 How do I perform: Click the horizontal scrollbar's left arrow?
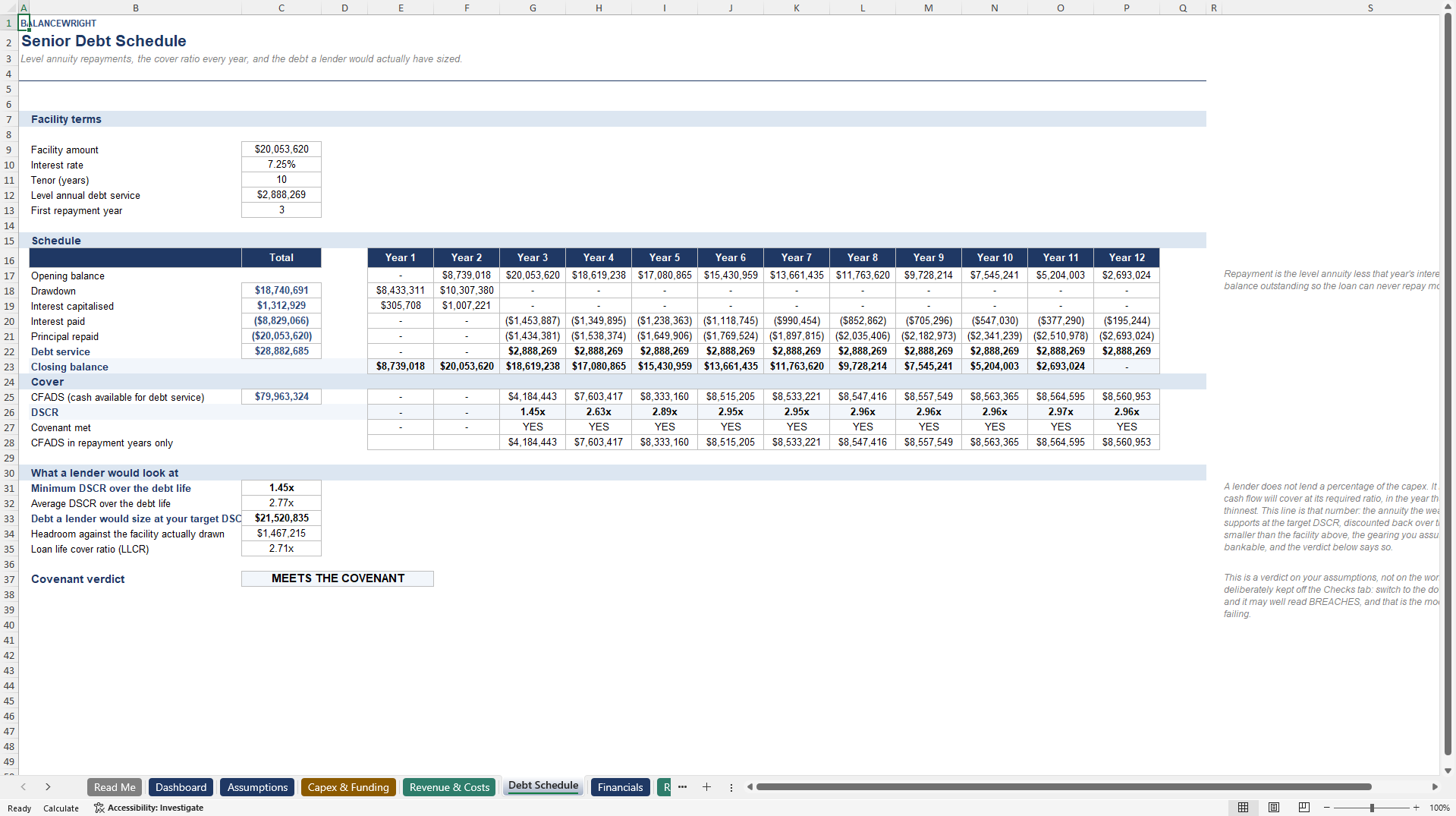[x=750, y=787]
